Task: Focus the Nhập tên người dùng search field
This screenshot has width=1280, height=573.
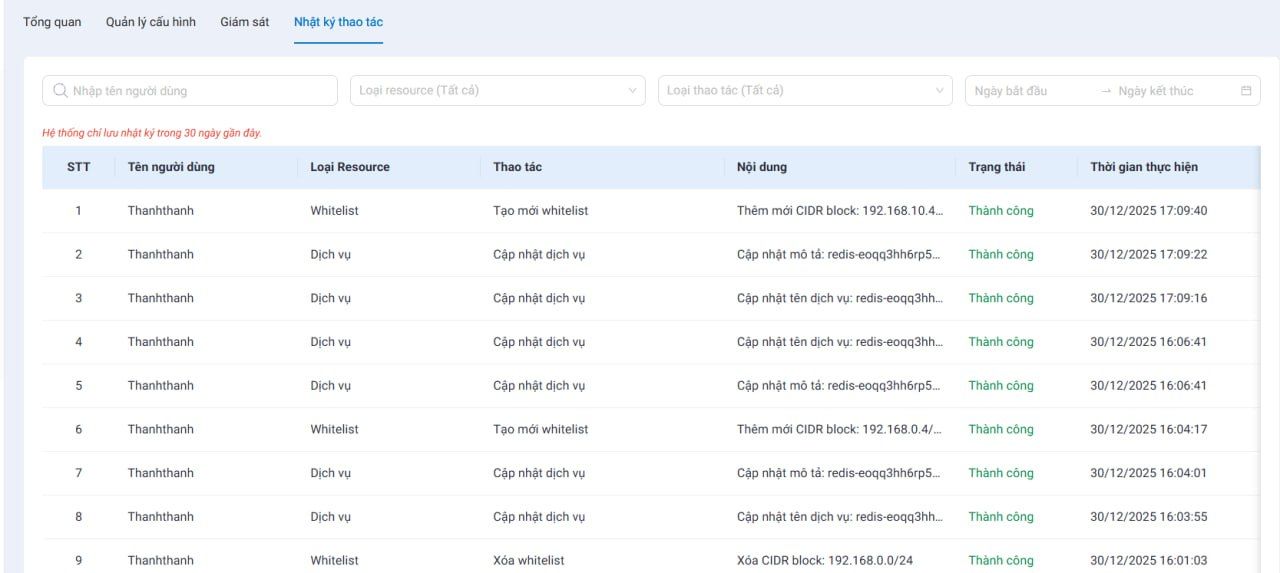Action: (200, 91)
